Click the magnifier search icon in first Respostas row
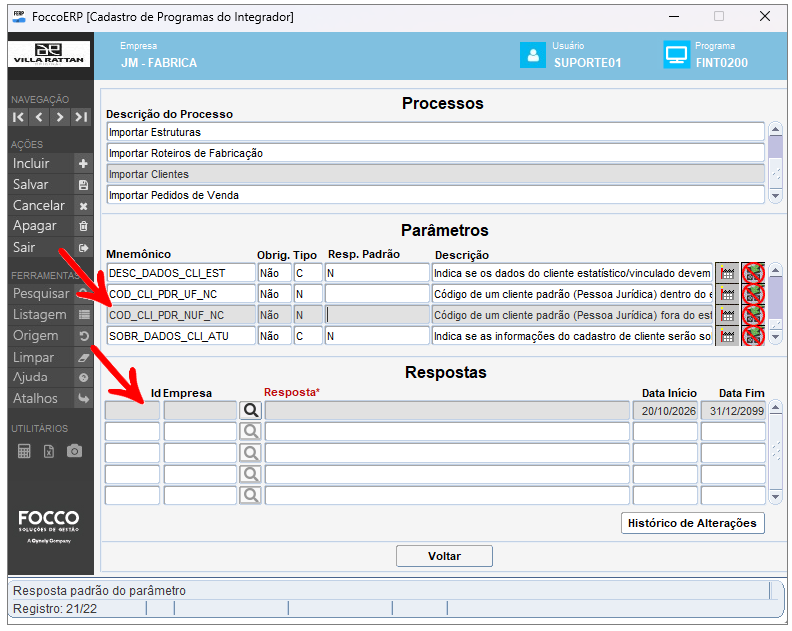The height and width of the screenshot is (631, 792). tap(251, 411)
